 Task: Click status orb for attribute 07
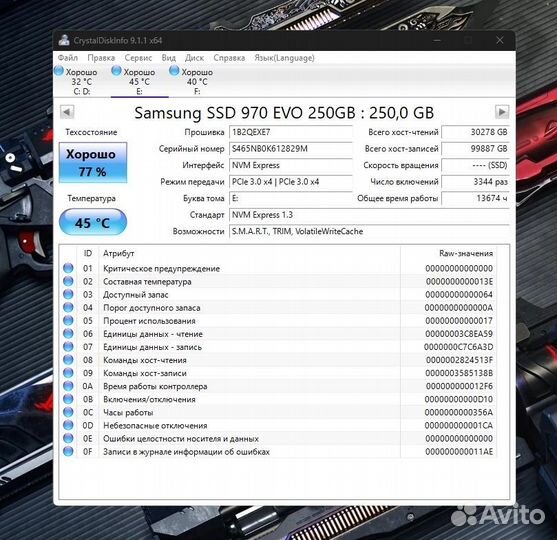tap(68, 347)
